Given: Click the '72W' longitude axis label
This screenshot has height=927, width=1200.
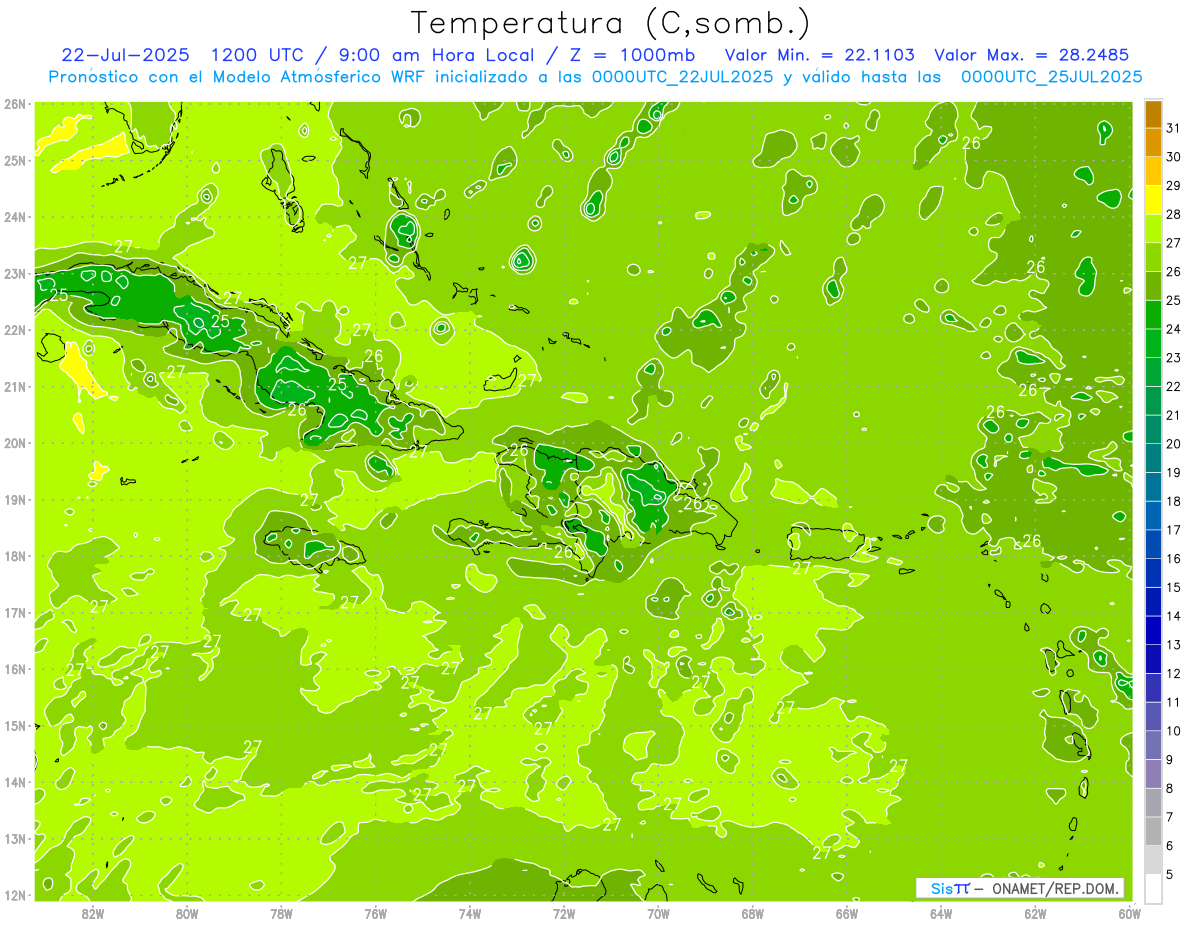Looking at the screenshot, I should (x=564, y=913).
